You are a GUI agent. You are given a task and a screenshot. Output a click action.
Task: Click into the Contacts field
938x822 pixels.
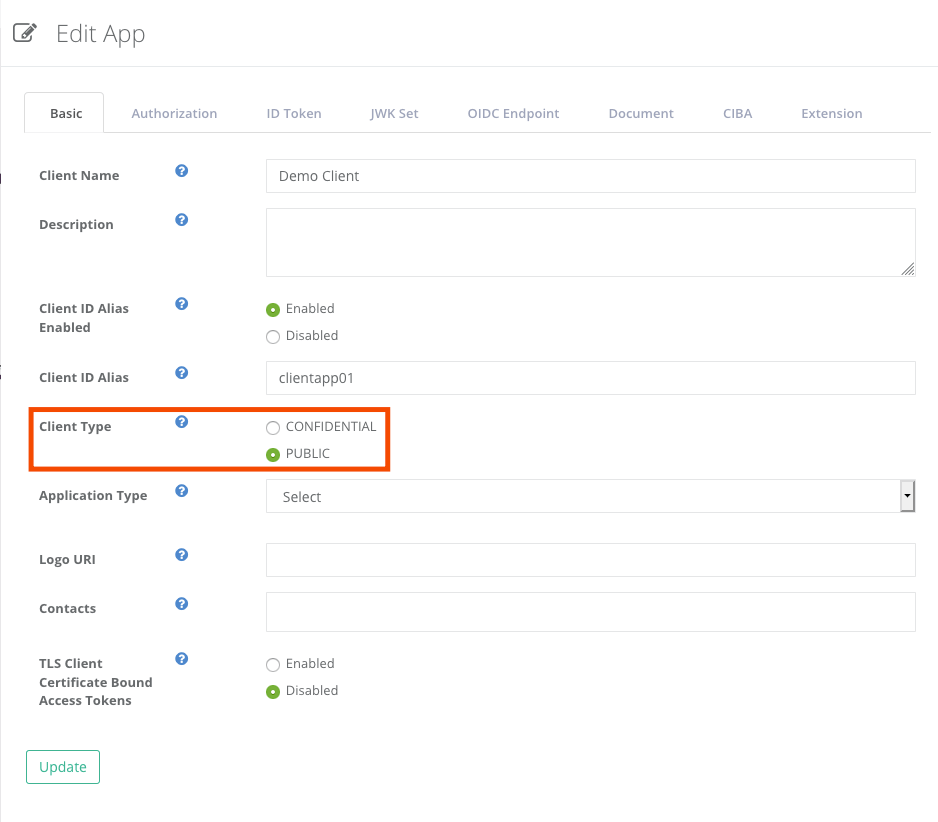pos(590,612)
